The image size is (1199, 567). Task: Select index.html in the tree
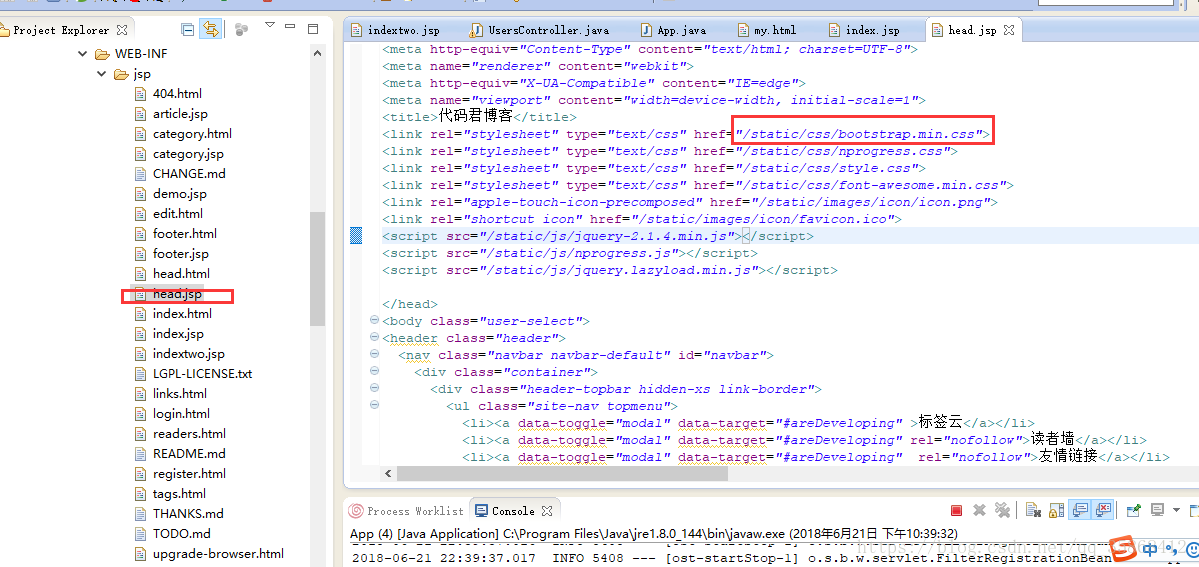point(182,314)
